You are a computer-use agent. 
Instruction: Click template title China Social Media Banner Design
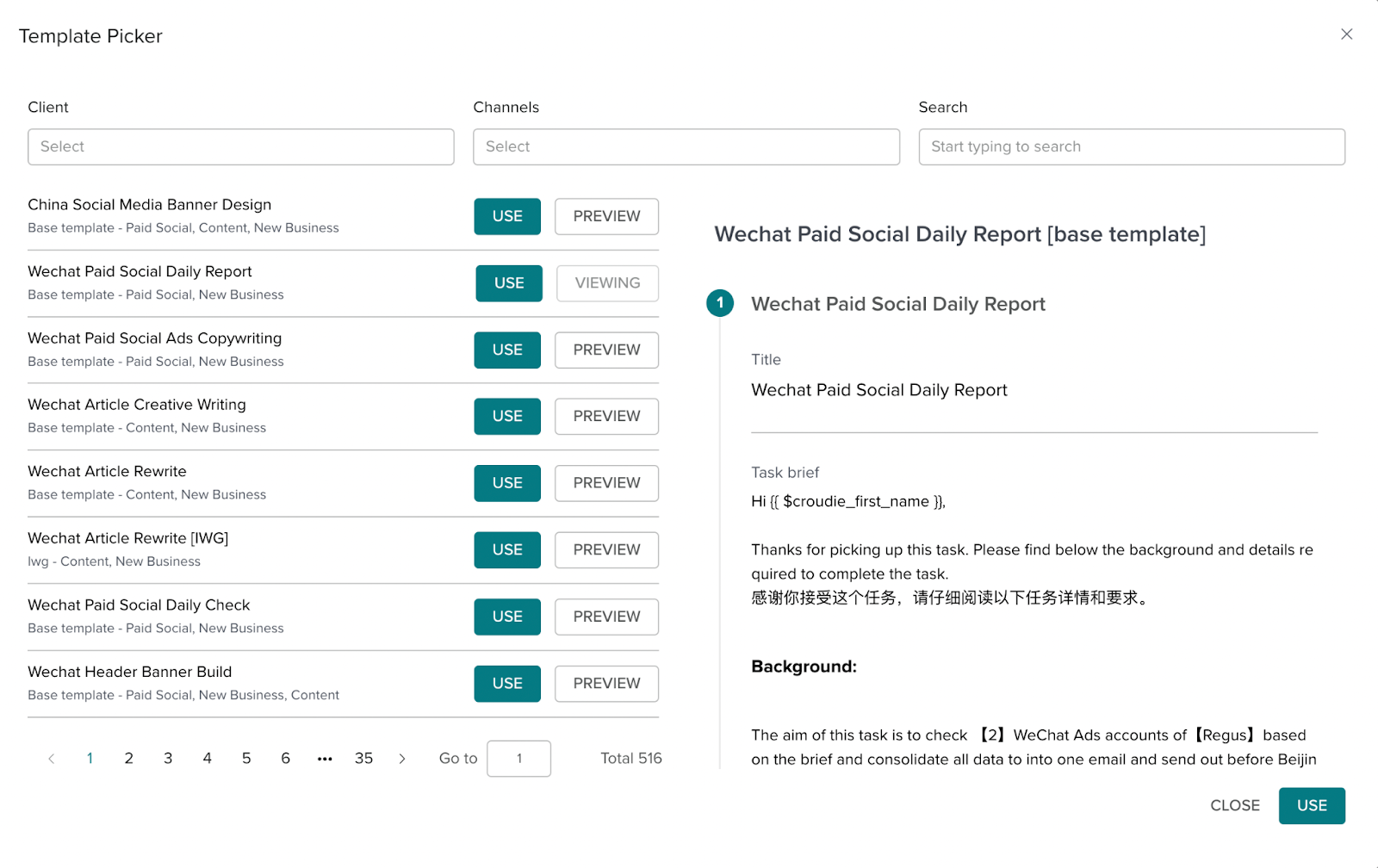point(150,205)
